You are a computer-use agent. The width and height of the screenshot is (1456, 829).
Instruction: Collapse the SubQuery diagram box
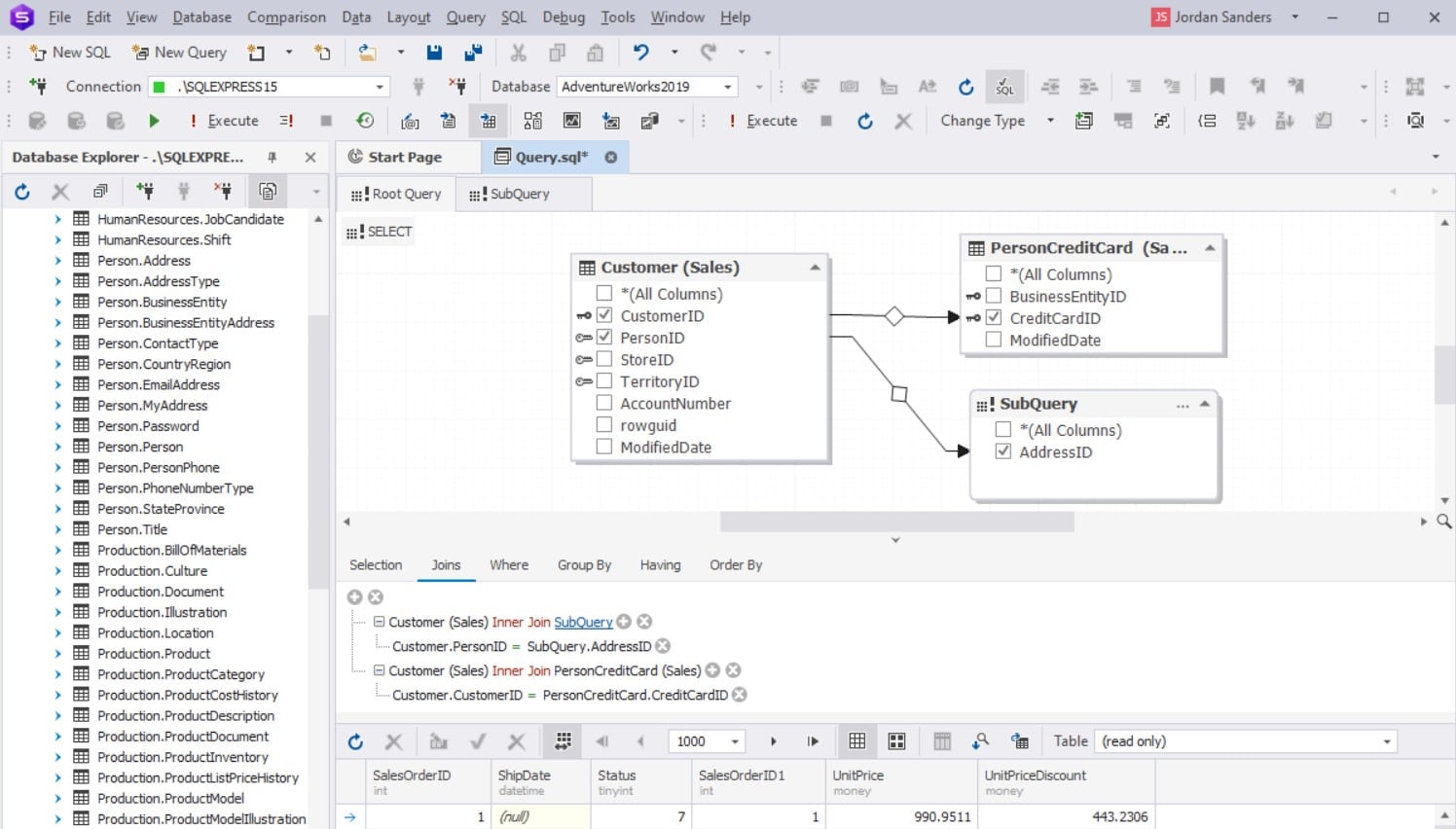pyautogui.click(x=1205, y=404)
